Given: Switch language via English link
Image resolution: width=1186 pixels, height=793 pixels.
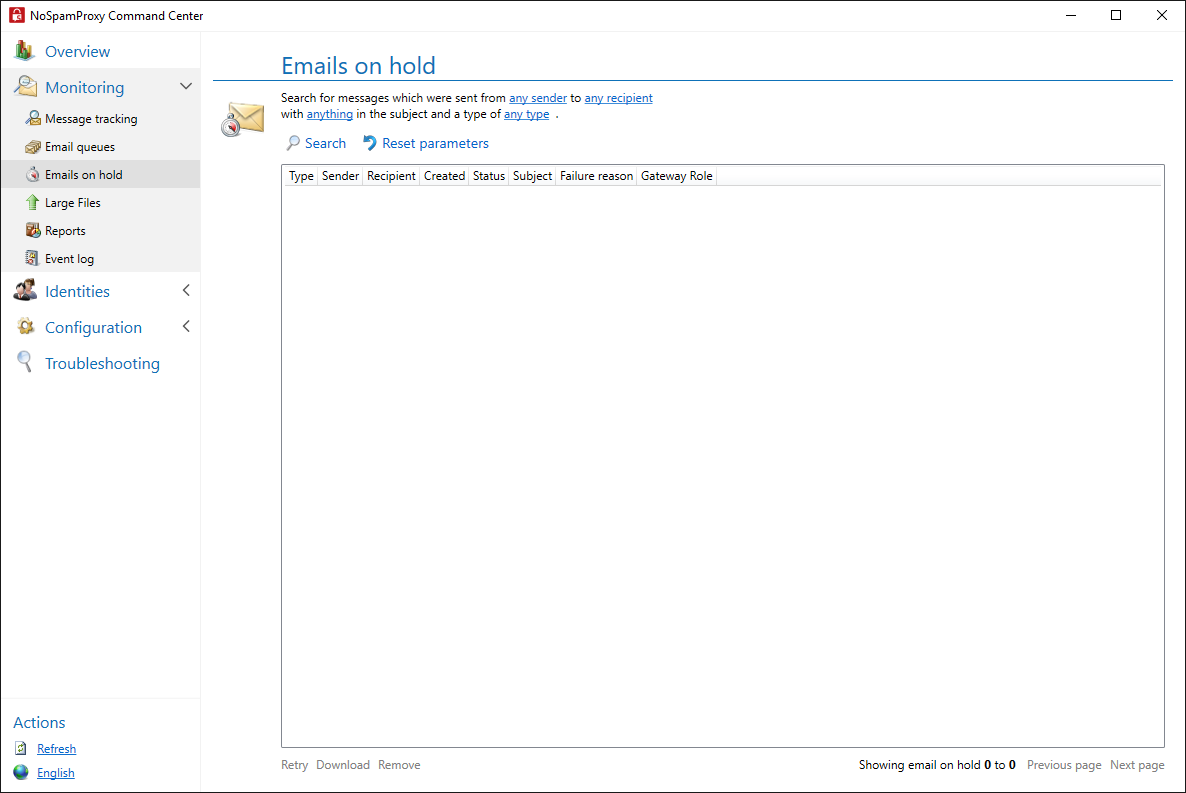Looking at the screenshot, I should point(55,773).
